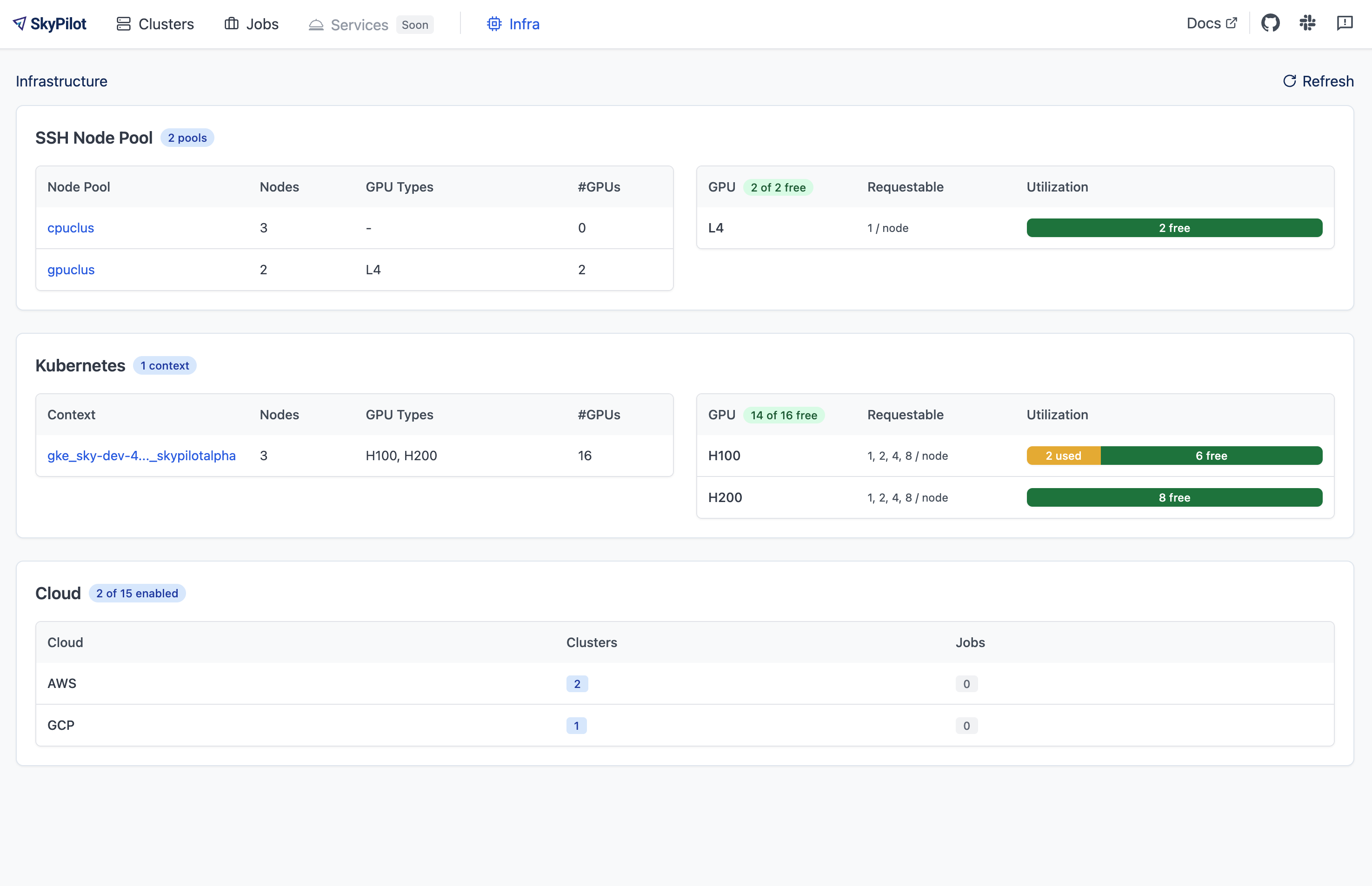The image size is (1372, 886).
Task: Click the Clusters server icon
Action: 123,24
